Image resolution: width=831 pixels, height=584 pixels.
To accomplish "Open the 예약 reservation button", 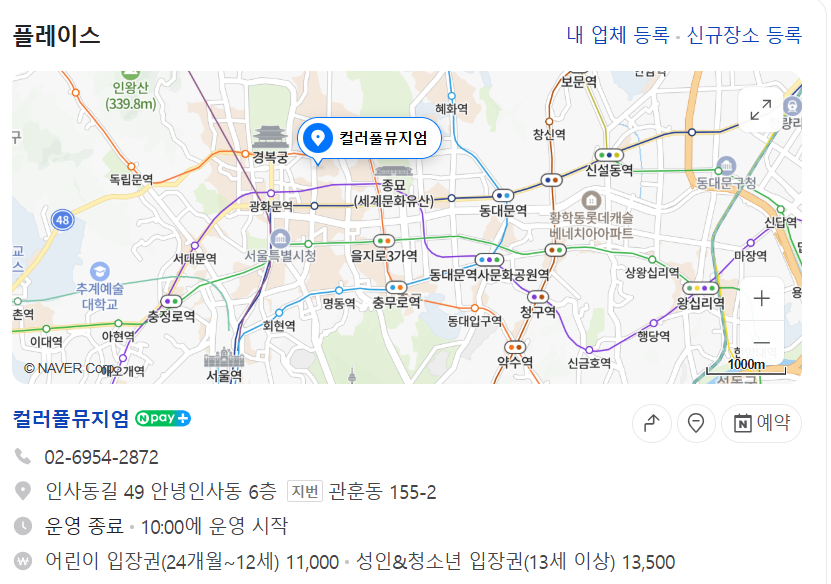I will [762, 423].
